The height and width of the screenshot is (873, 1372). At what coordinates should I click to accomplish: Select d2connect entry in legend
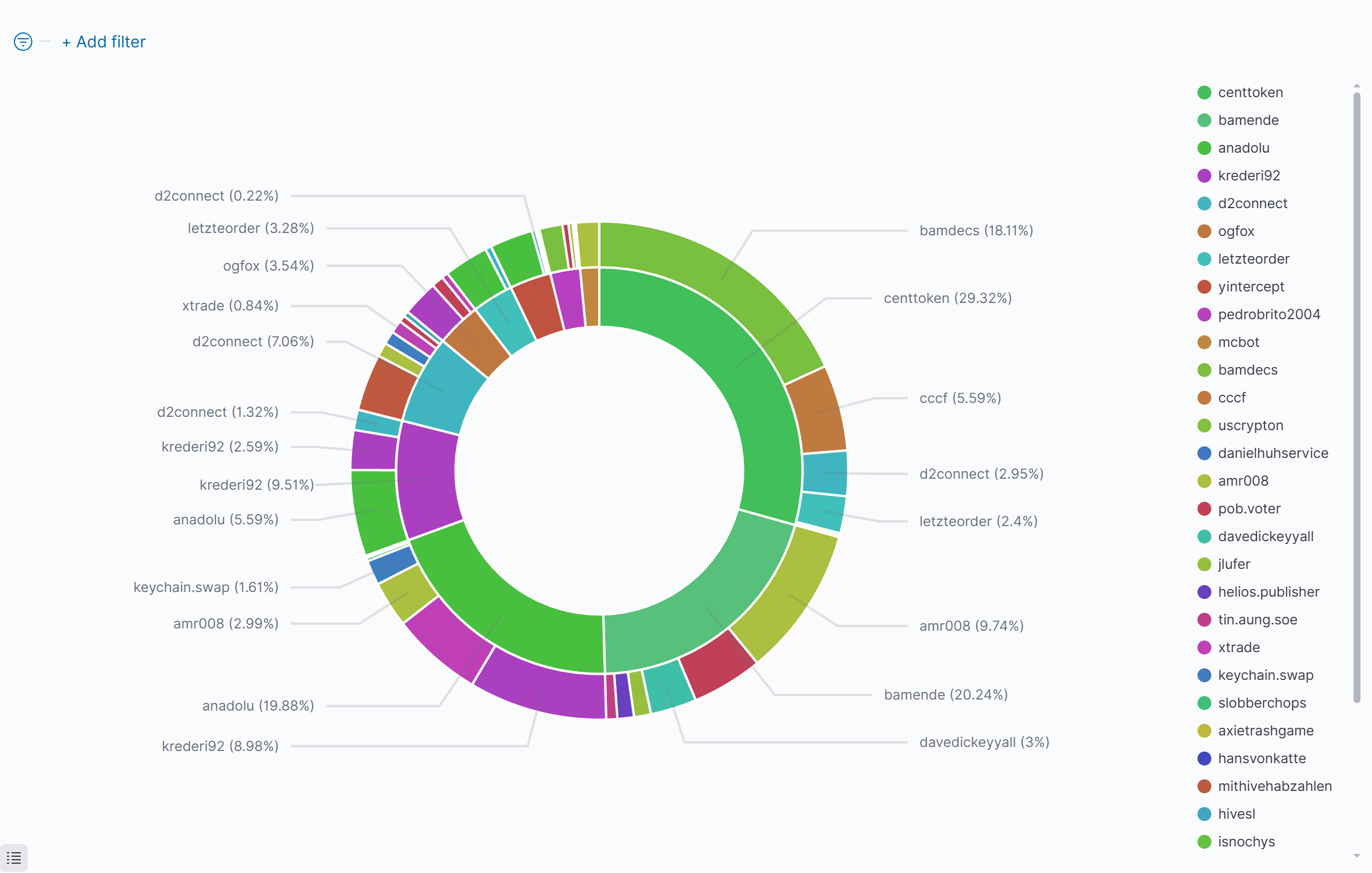click(1252, 204)
